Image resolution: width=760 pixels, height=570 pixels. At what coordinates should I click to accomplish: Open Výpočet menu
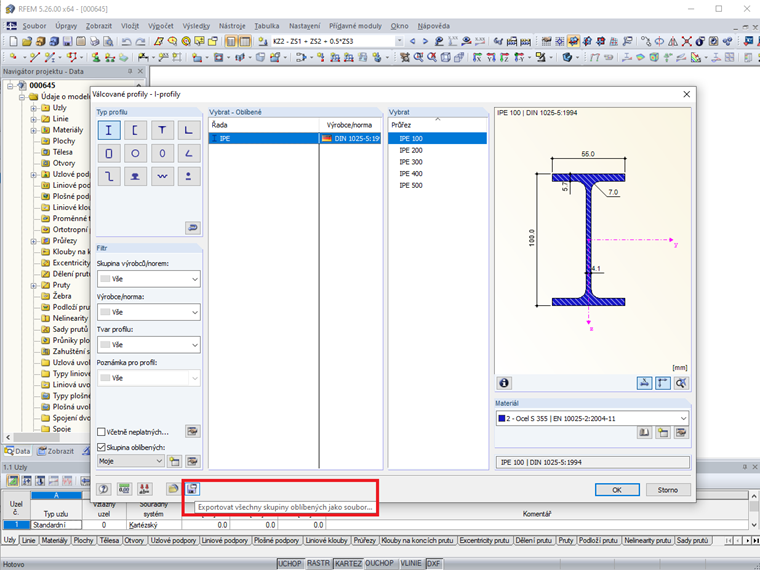coord(160,26)
